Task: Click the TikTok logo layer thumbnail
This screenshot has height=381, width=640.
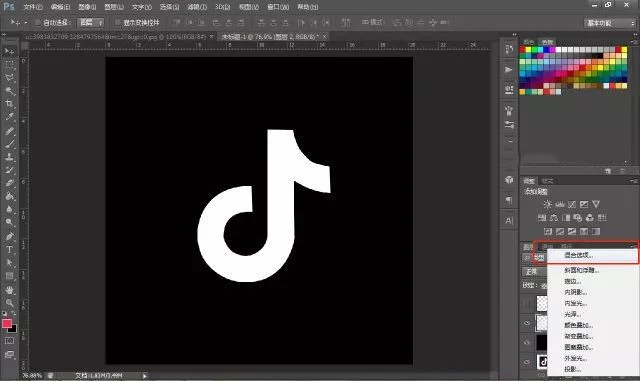Action: coord(542,361)
